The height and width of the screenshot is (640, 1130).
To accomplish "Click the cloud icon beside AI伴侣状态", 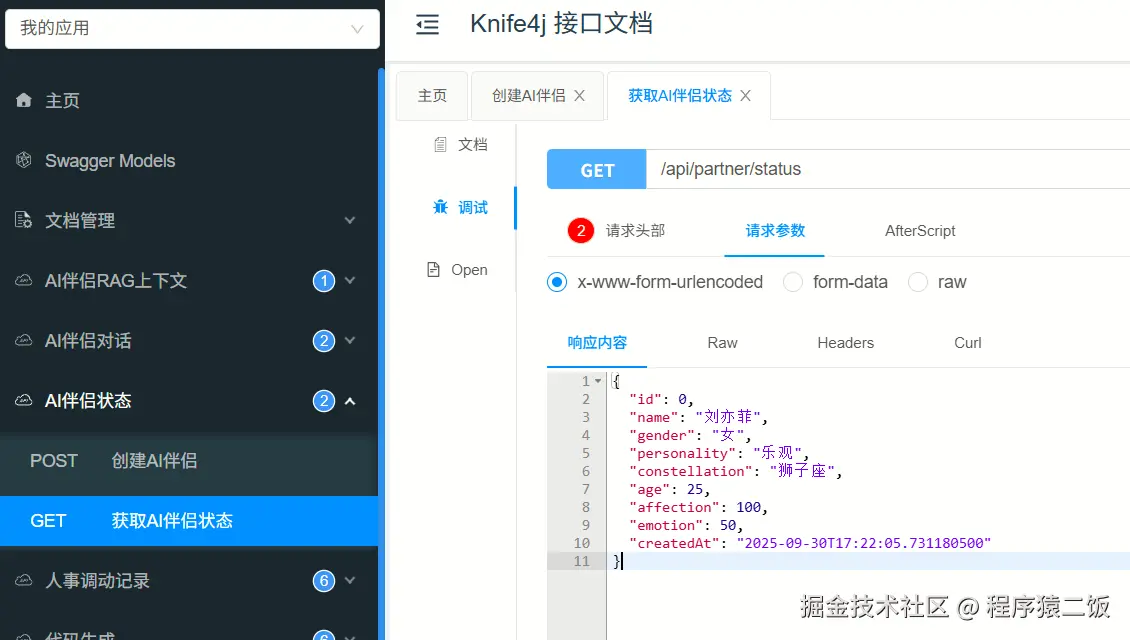I will [24, 400].
